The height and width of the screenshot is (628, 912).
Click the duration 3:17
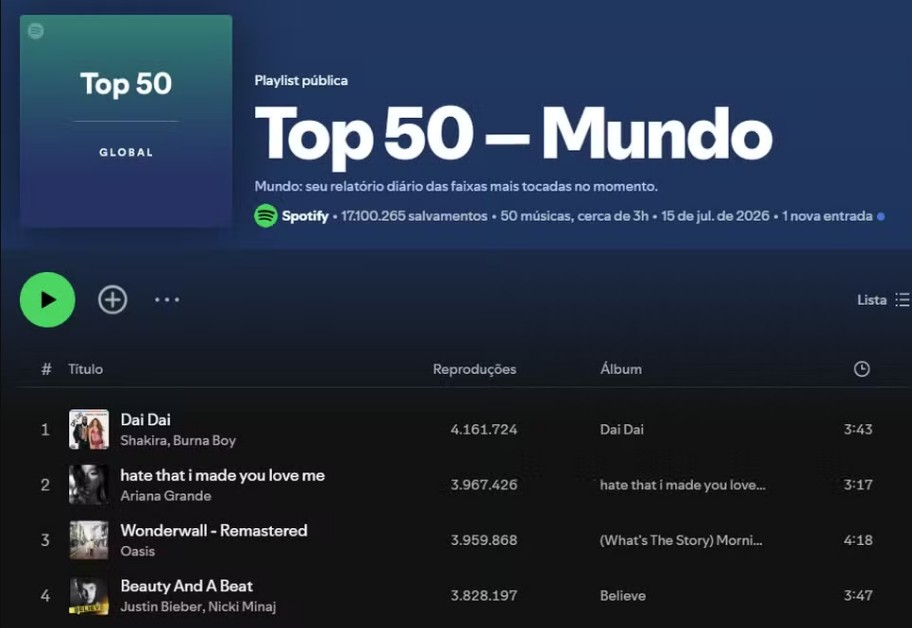858,484
